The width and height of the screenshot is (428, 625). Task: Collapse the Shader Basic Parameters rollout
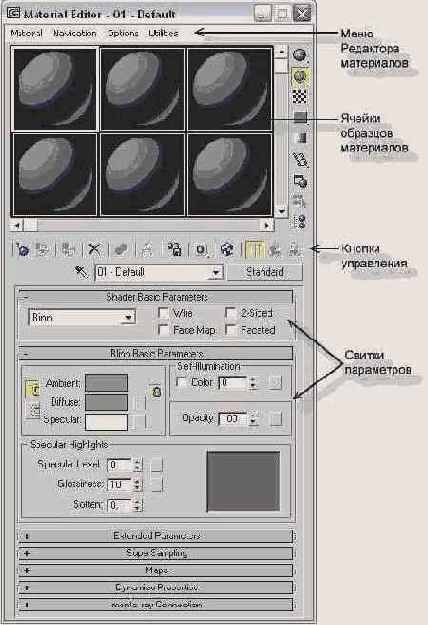coord(156,297)
